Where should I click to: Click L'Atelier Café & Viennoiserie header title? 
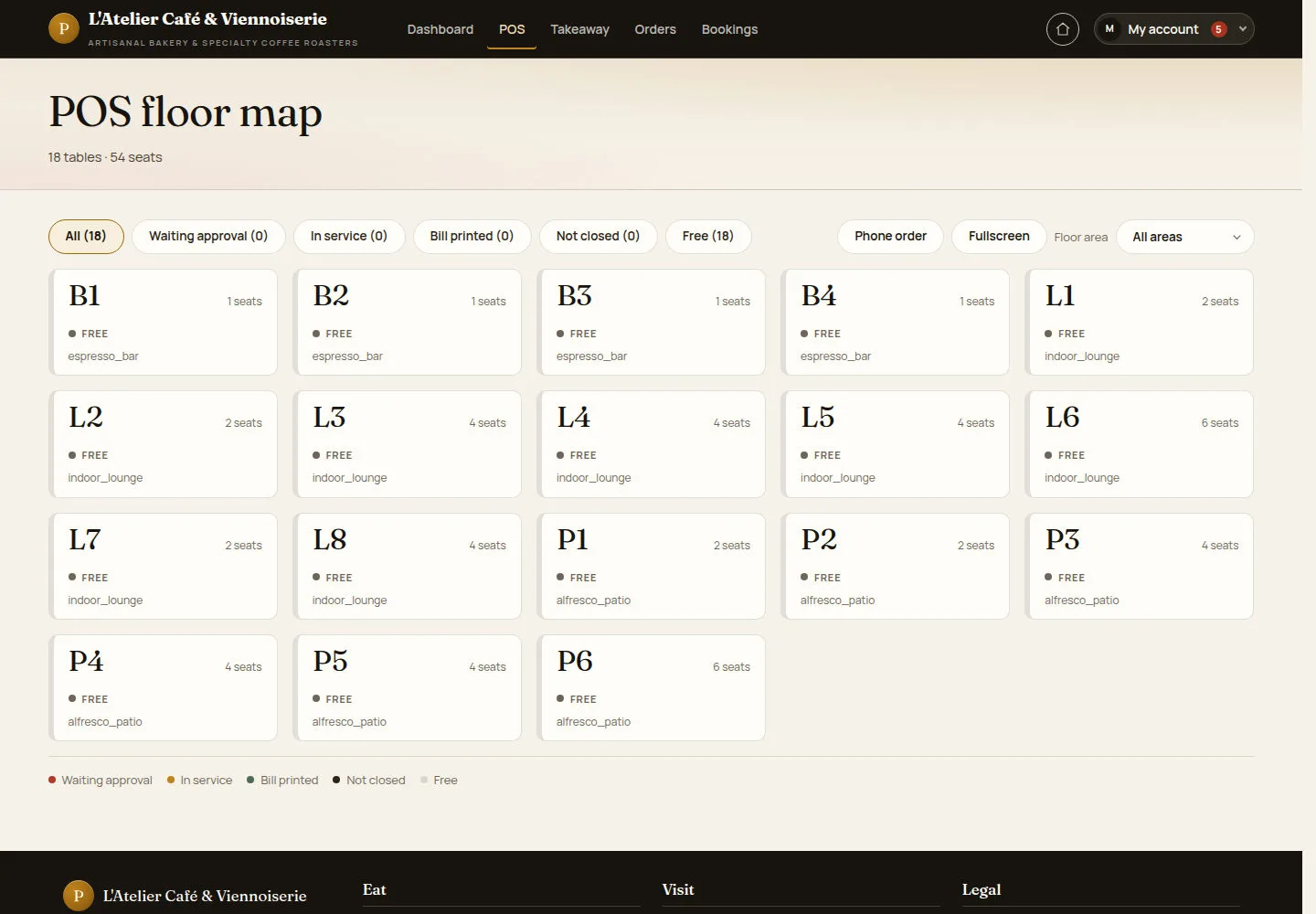[207, 19]
